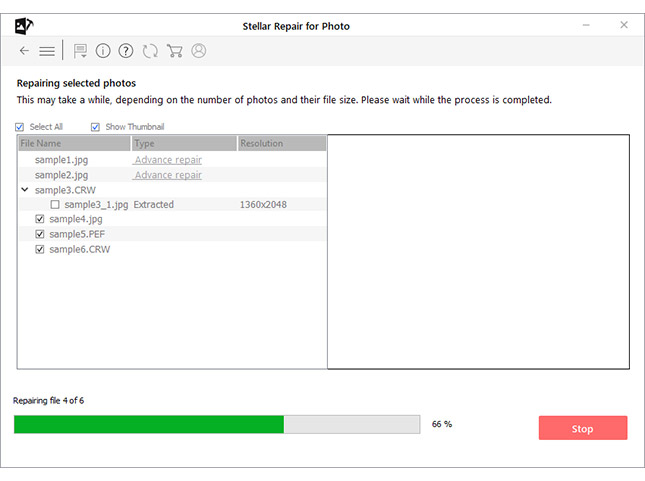Check the sample3_1.jpg checkbox

click(x=55, y=205)
